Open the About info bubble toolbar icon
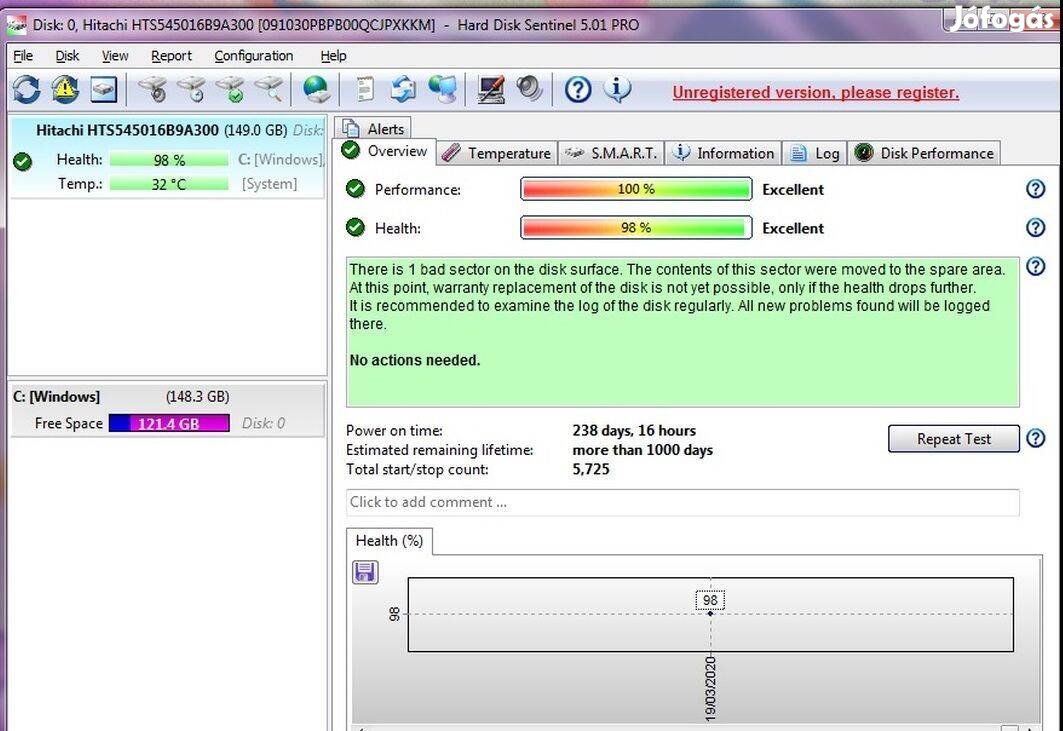The width and height of the screenshot is (1063, 731). (x=617, y=90)
